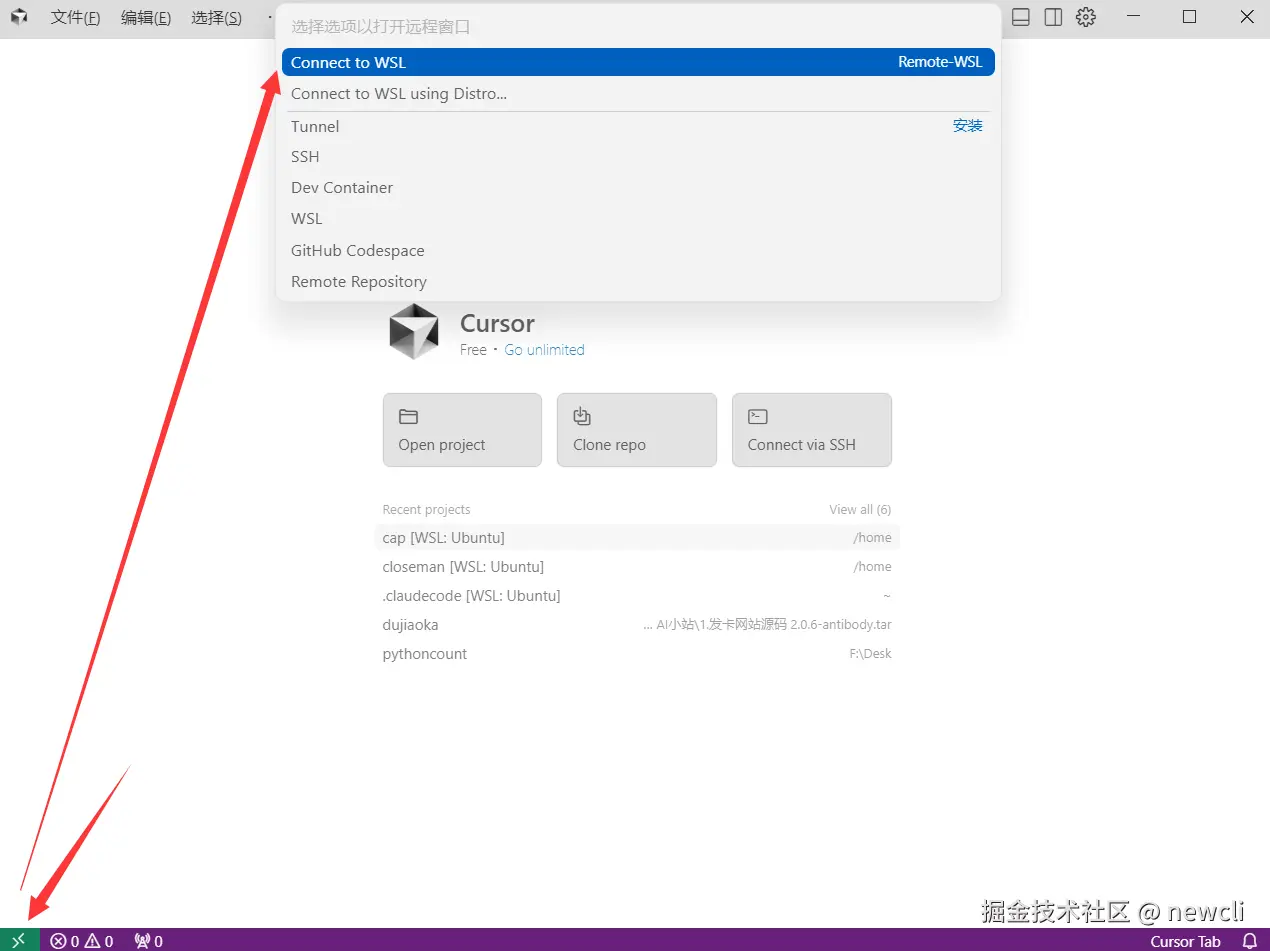Click 安装 link next to Tunnel

[x=968, y=126]
